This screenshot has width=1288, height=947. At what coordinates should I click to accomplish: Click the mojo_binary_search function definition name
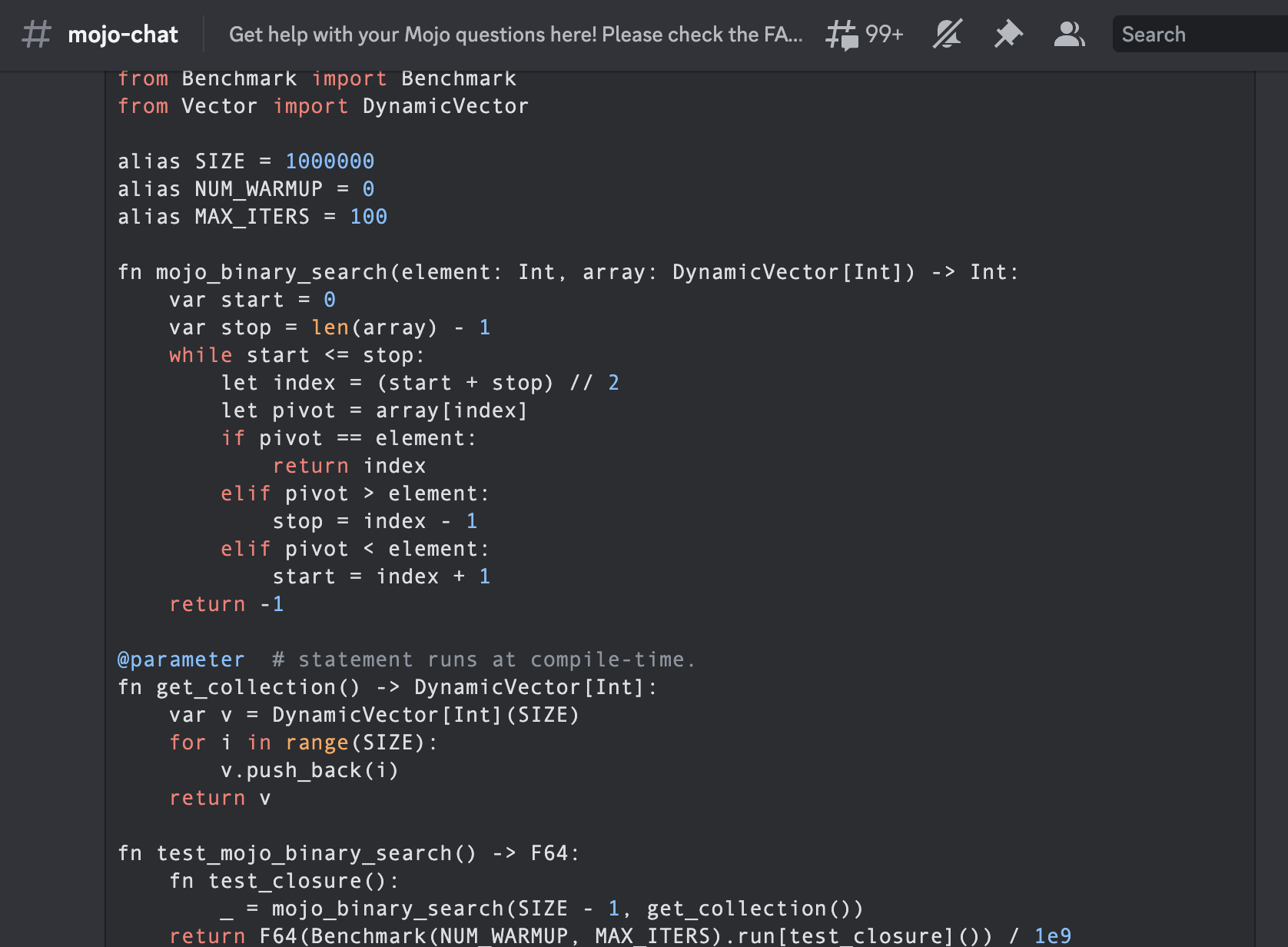(272, 272)
